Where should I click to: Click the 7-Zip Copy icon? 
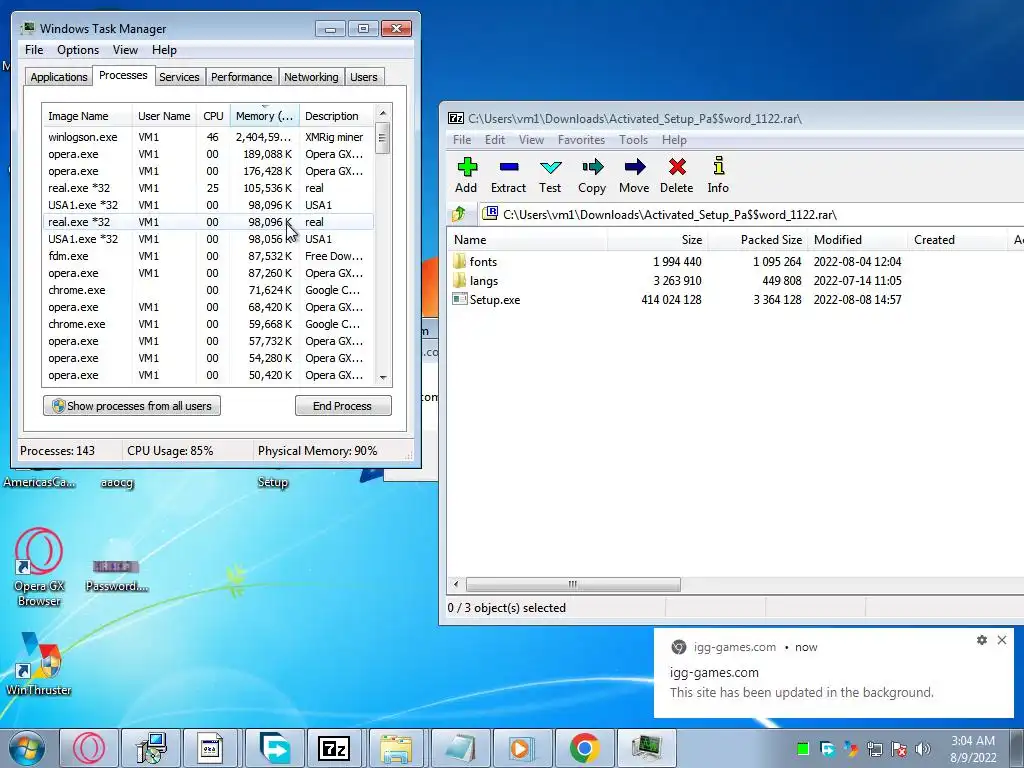592,167
